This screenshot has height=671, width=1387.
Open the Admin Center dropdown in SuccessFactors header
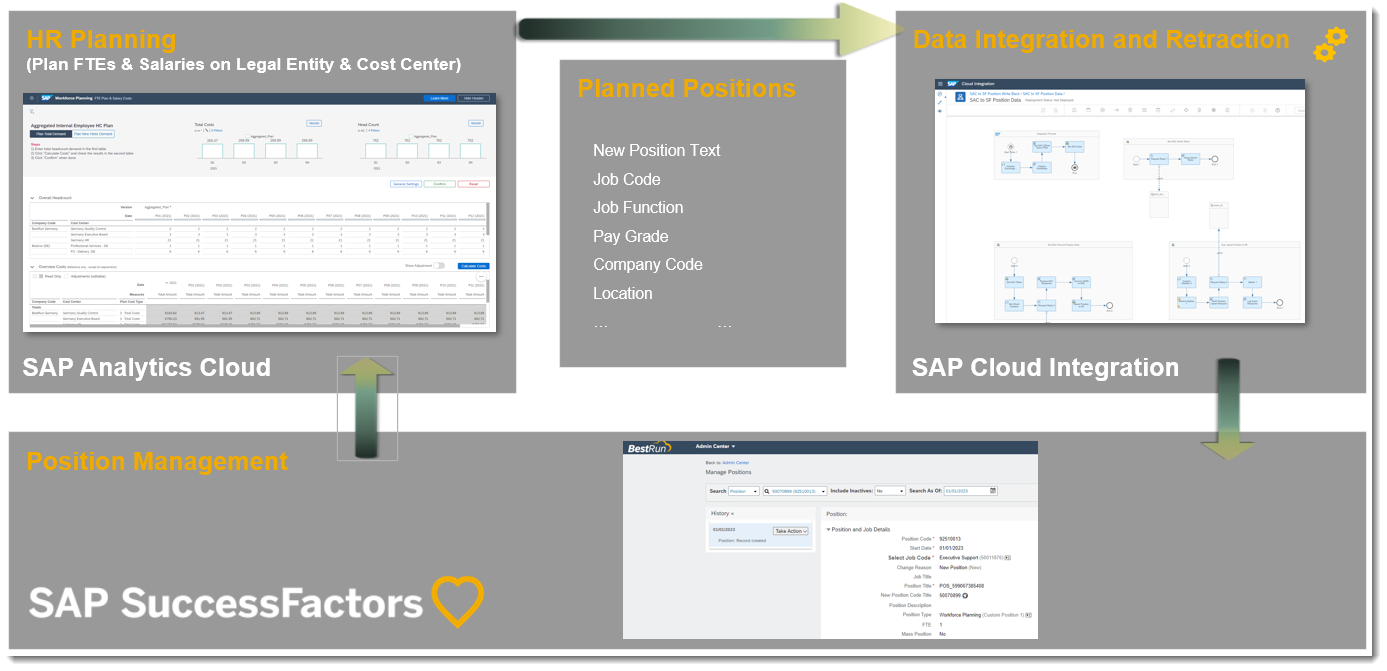(x=716, y=446)
